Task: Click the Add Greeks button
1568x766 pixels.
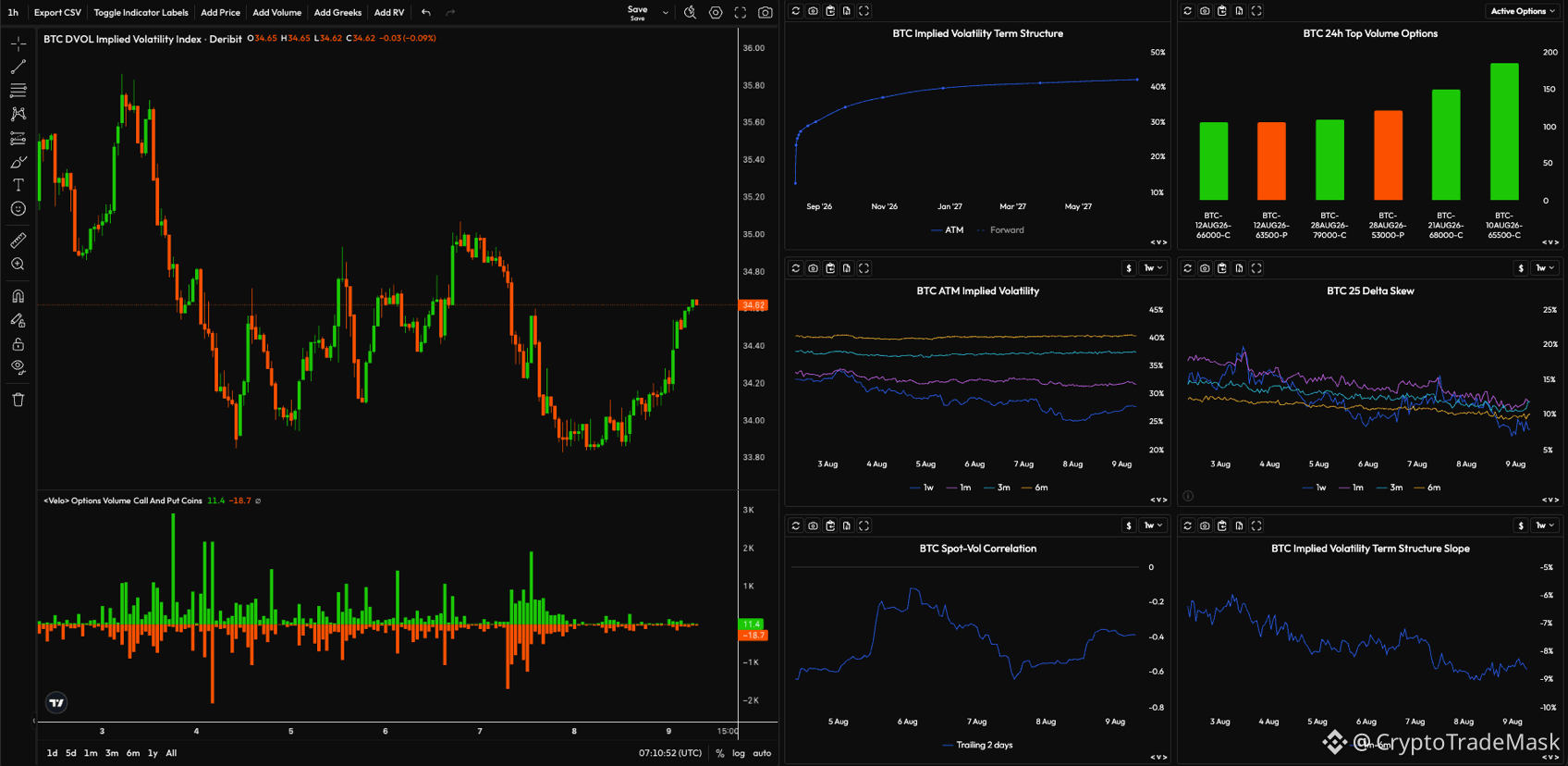Action: click(337, 12)
